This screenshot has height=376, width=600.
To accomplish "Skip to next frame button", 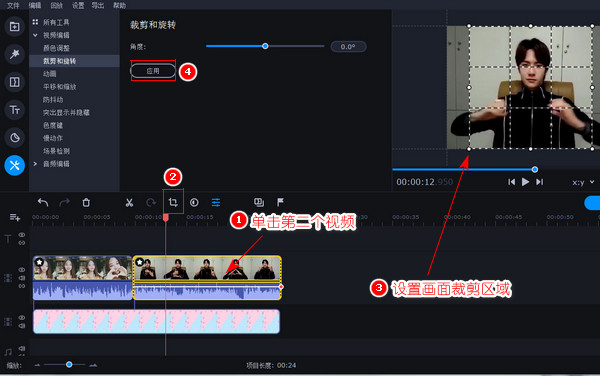I will pos(540,182).
